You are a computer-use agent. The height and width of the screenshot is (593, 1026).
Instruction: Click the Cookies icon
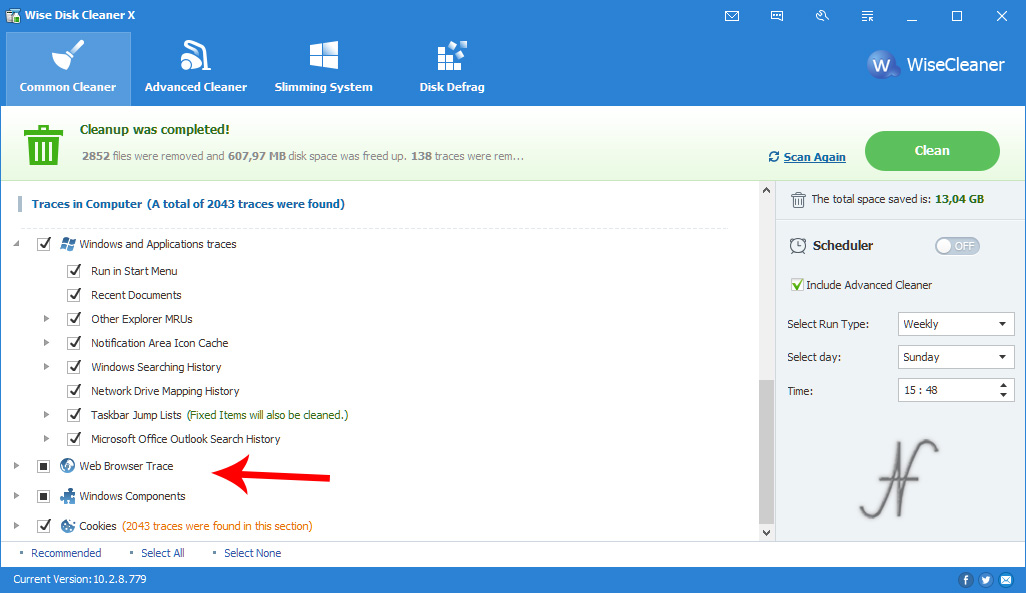tap(67, 526)
